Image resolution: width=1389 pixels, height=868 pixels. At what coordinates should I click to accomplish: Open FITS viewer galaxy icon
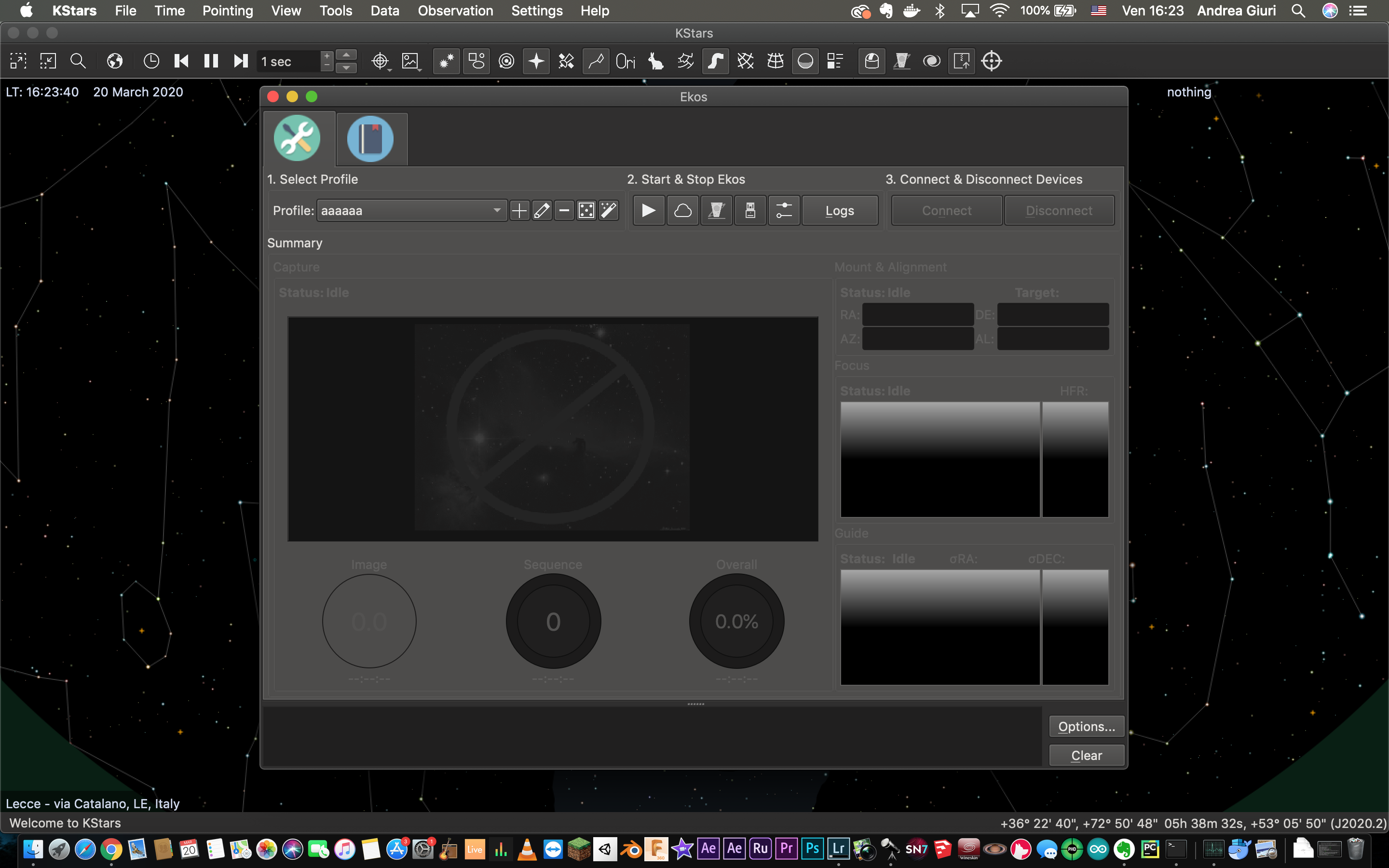click(x=932, y=61)
